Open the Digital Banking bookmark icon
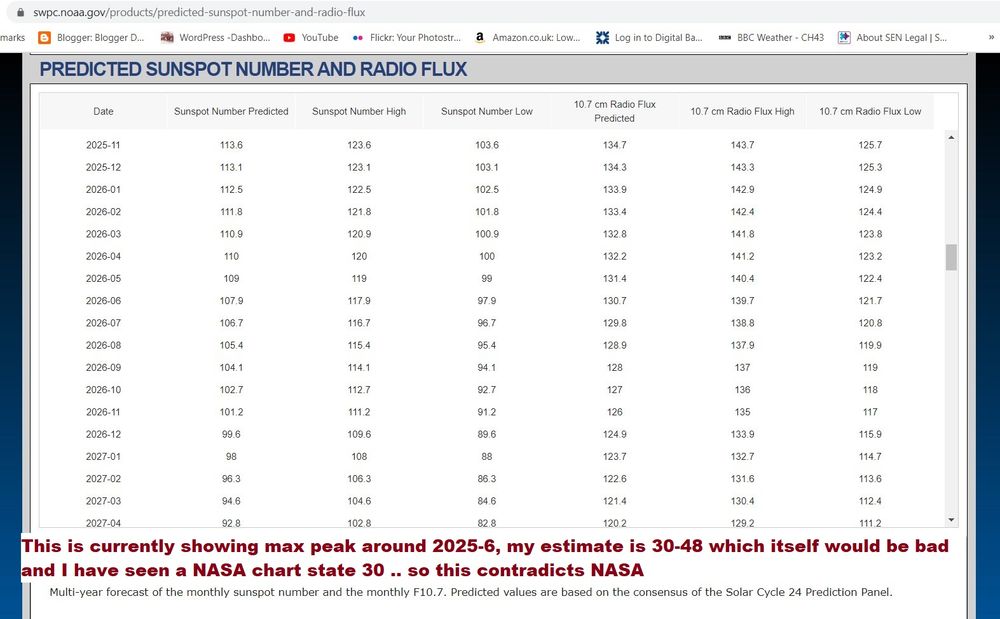 pyautogui.click(x=602, y=38)
